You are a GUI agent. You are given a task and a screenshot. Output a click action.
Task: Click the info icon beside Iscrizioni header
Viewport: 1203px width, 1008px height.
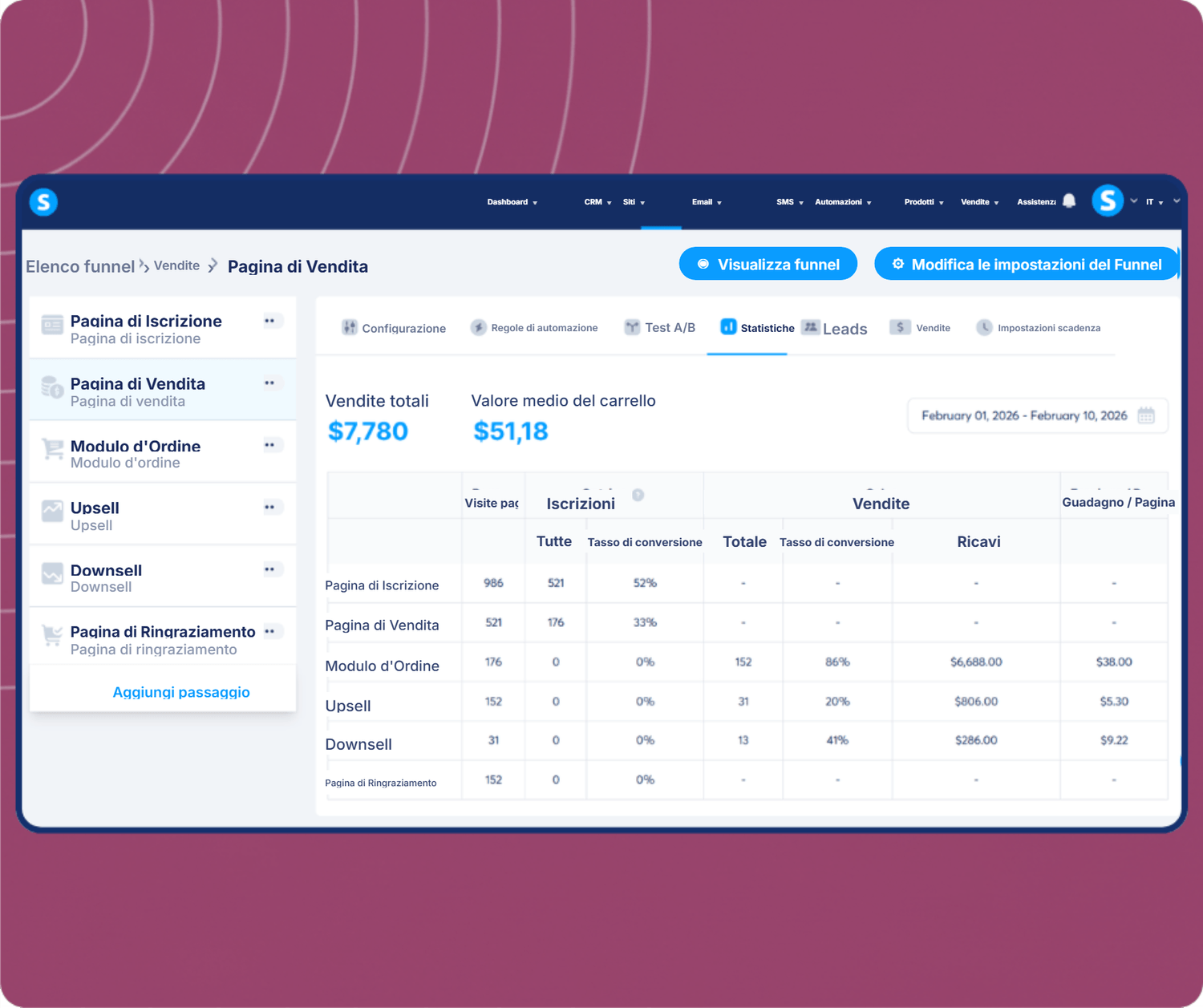pyautogui.click(x=638, y=495)
